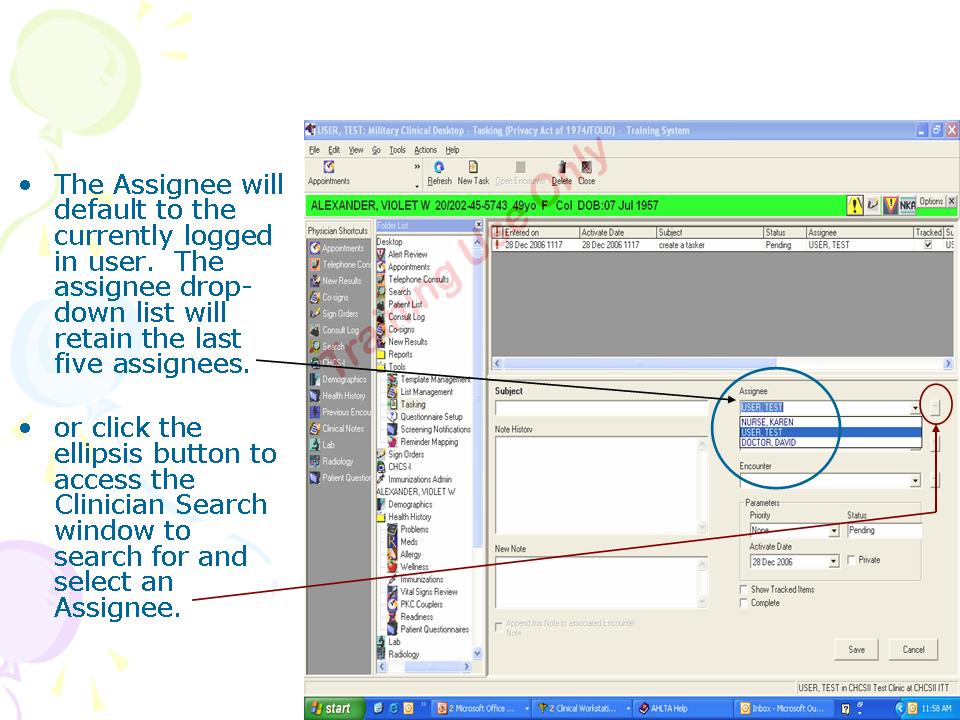Click into the Subject input field
960x720 pixels.
pyautogui.click(x=601, y=408)
